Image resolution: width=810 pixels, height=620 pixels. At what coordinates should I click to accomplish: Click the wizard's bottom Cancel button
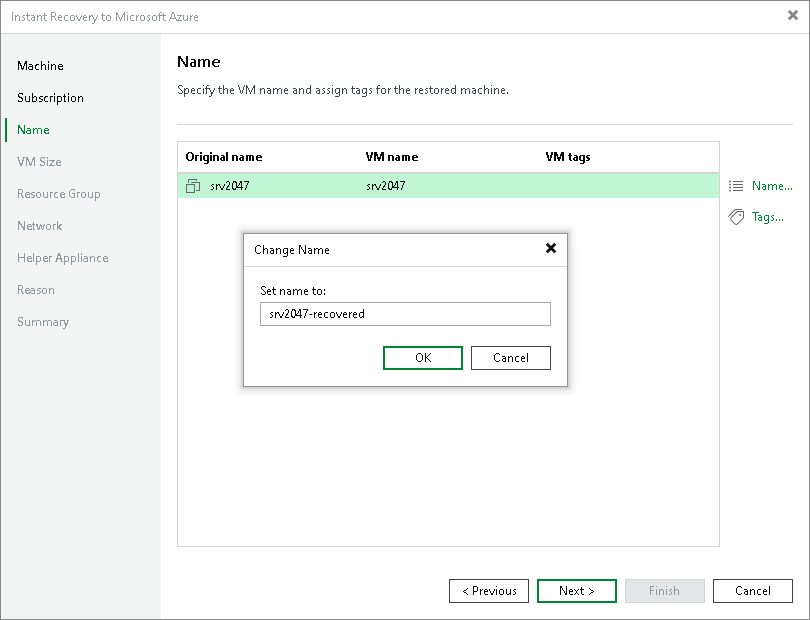pyautogui.click(x=753, y=591)
